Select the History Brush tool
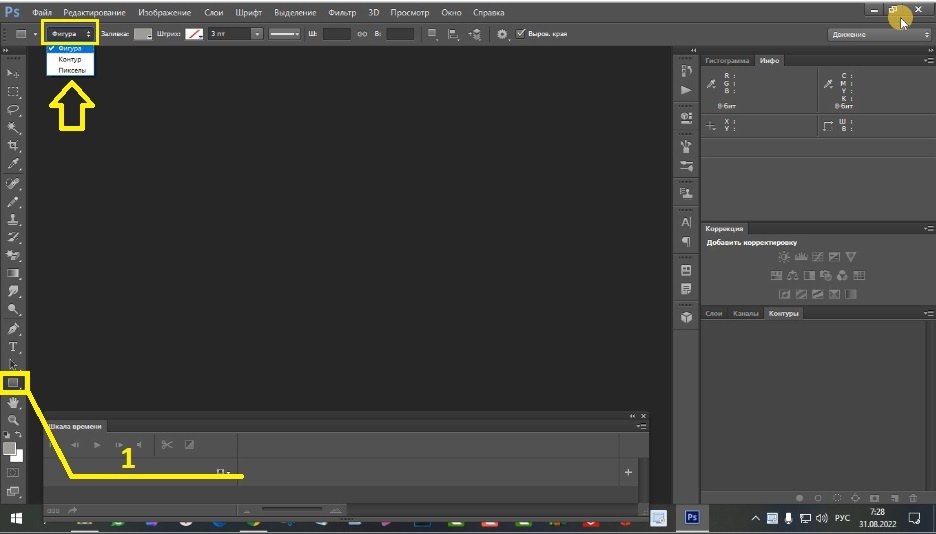 13,237
